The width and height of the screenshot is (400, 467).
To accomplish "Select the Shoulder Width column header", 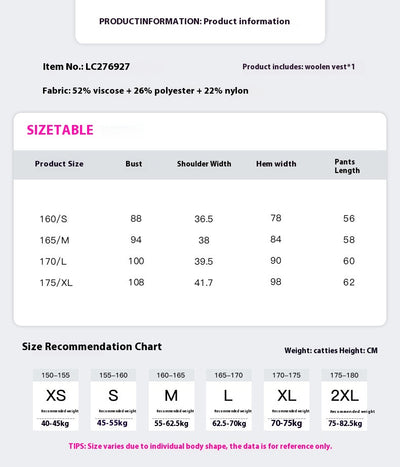I will pos(204,164).
